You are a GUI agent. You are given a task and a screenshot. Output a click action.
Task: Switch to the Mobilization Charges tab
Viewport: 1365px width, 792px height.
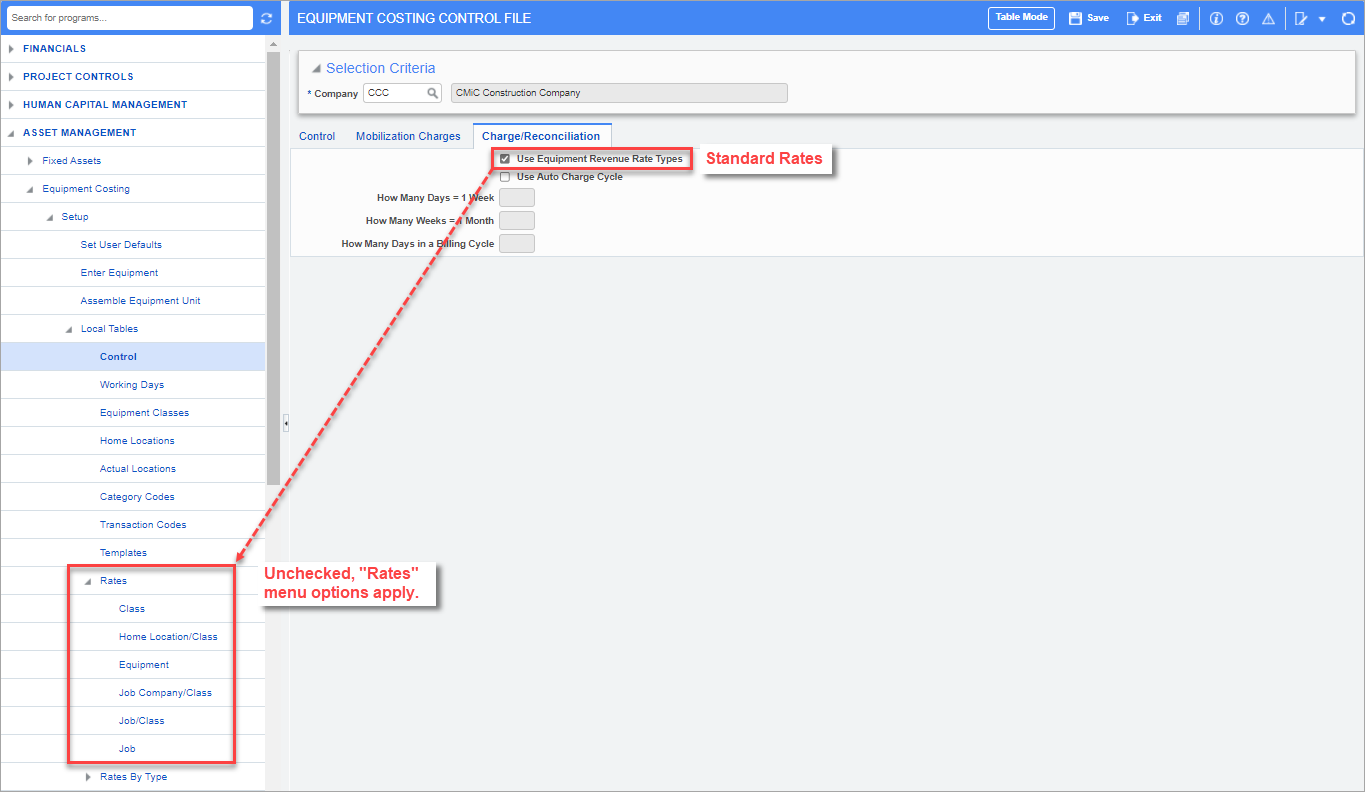(x=408, y=136)
